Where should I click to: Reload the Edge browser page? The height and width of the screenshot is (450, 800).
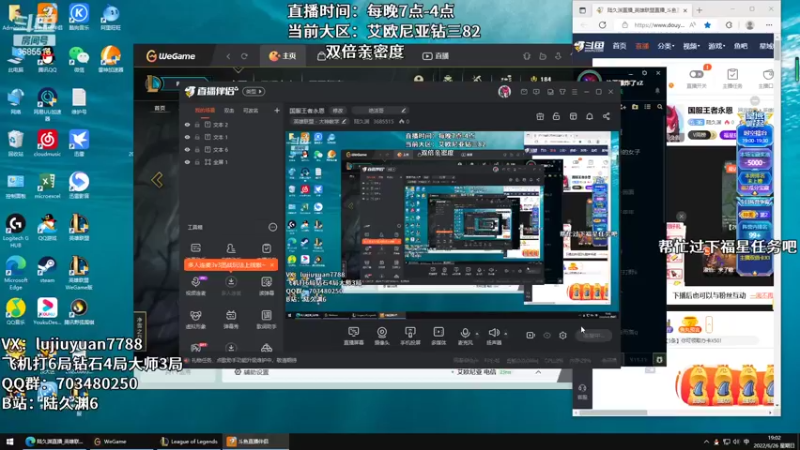coord(603,24)
